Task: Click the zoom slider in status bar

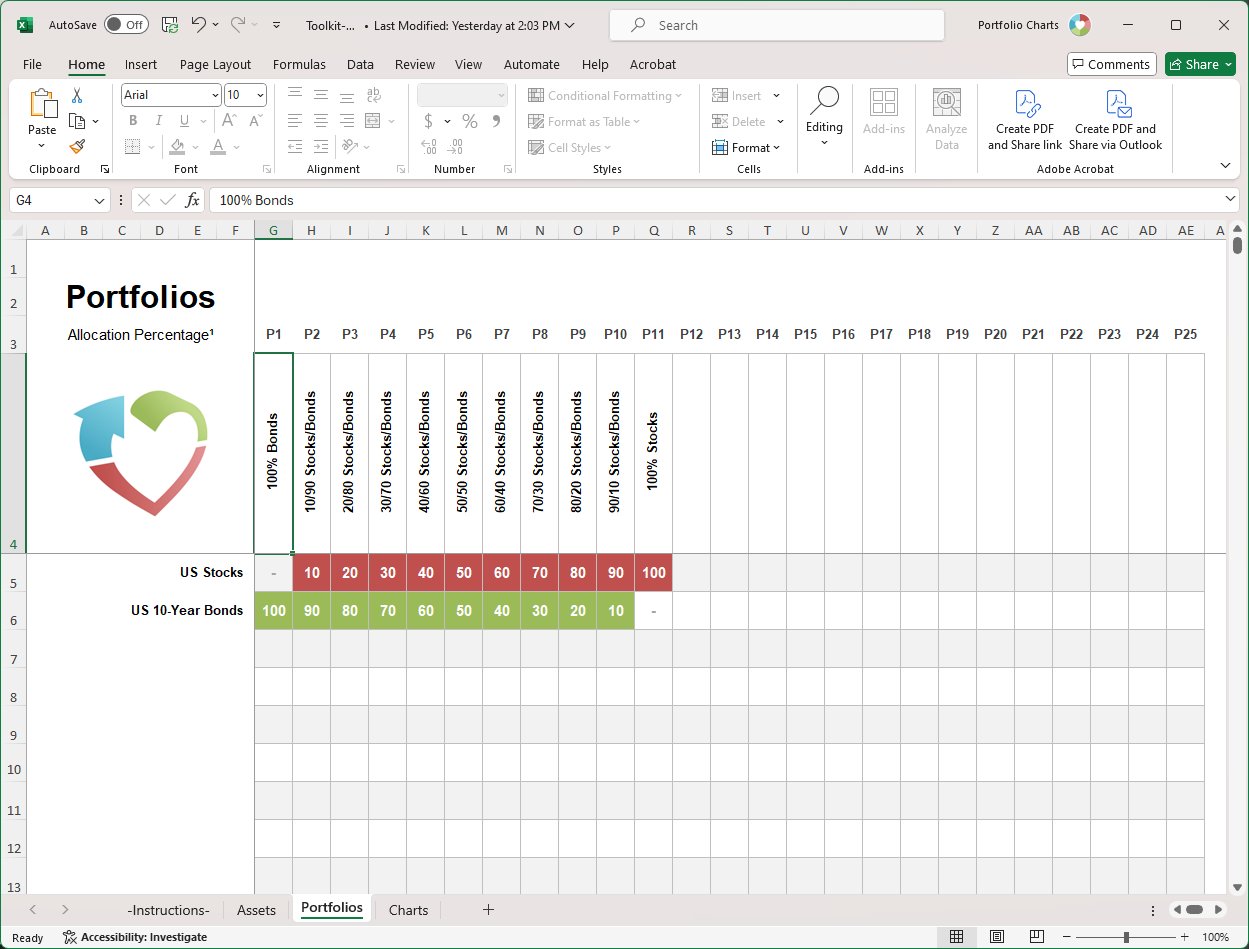Action: tap(1126, 937)
